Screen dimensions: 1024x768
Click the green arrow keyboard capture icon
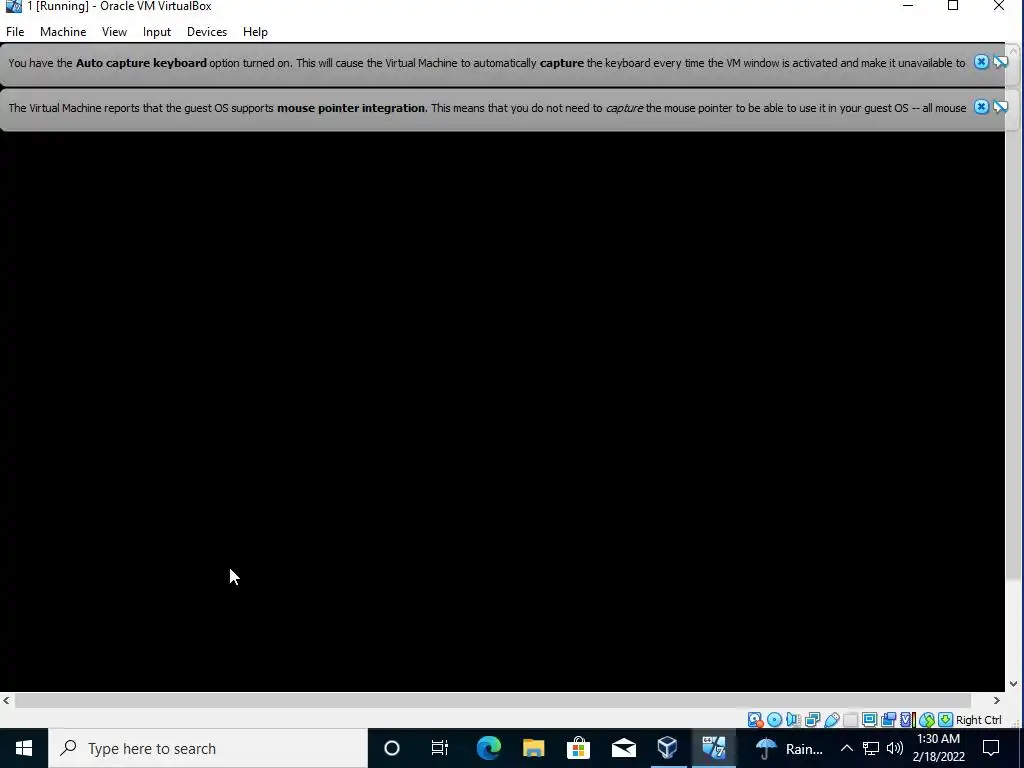[x=945, y=720]
